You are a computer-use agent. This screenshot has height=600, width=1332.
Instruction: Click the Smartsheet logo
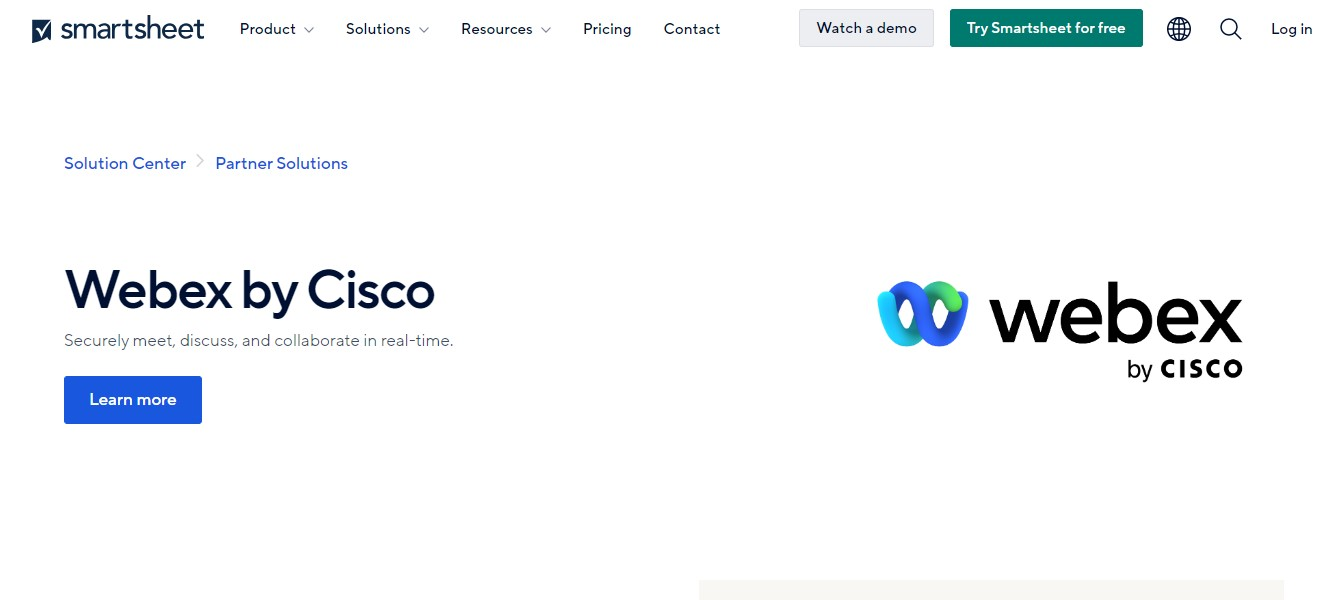118,29
